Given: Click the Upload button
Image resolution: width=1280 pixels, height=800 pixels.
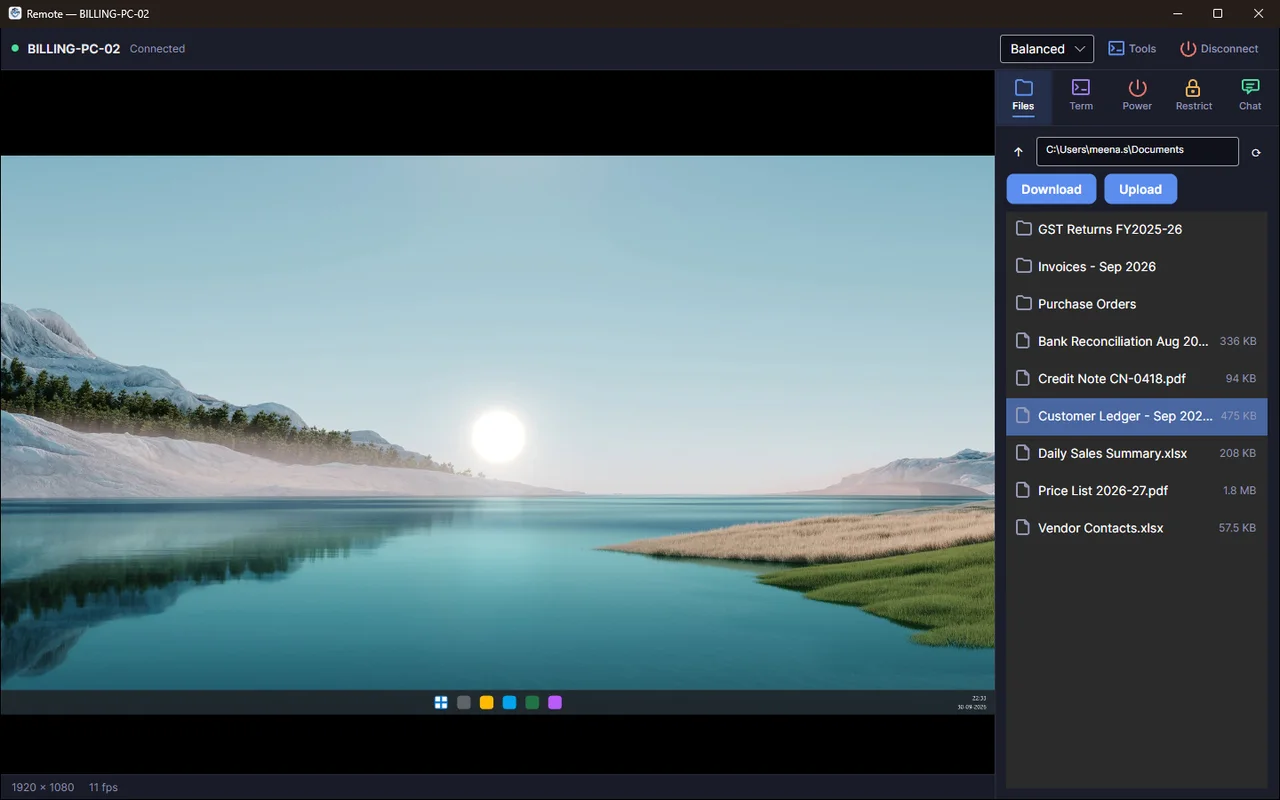Looking at the screenshot, I should click(x=1140, y=189).
